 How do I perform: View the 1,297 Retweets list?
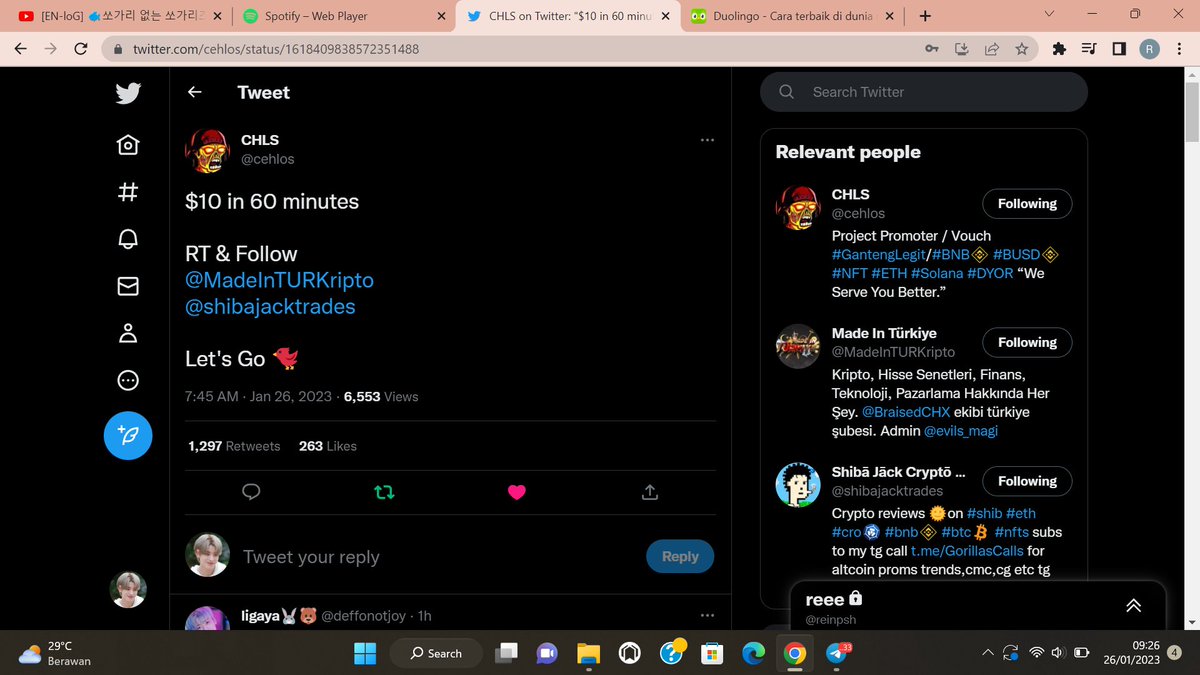(234, 446)
